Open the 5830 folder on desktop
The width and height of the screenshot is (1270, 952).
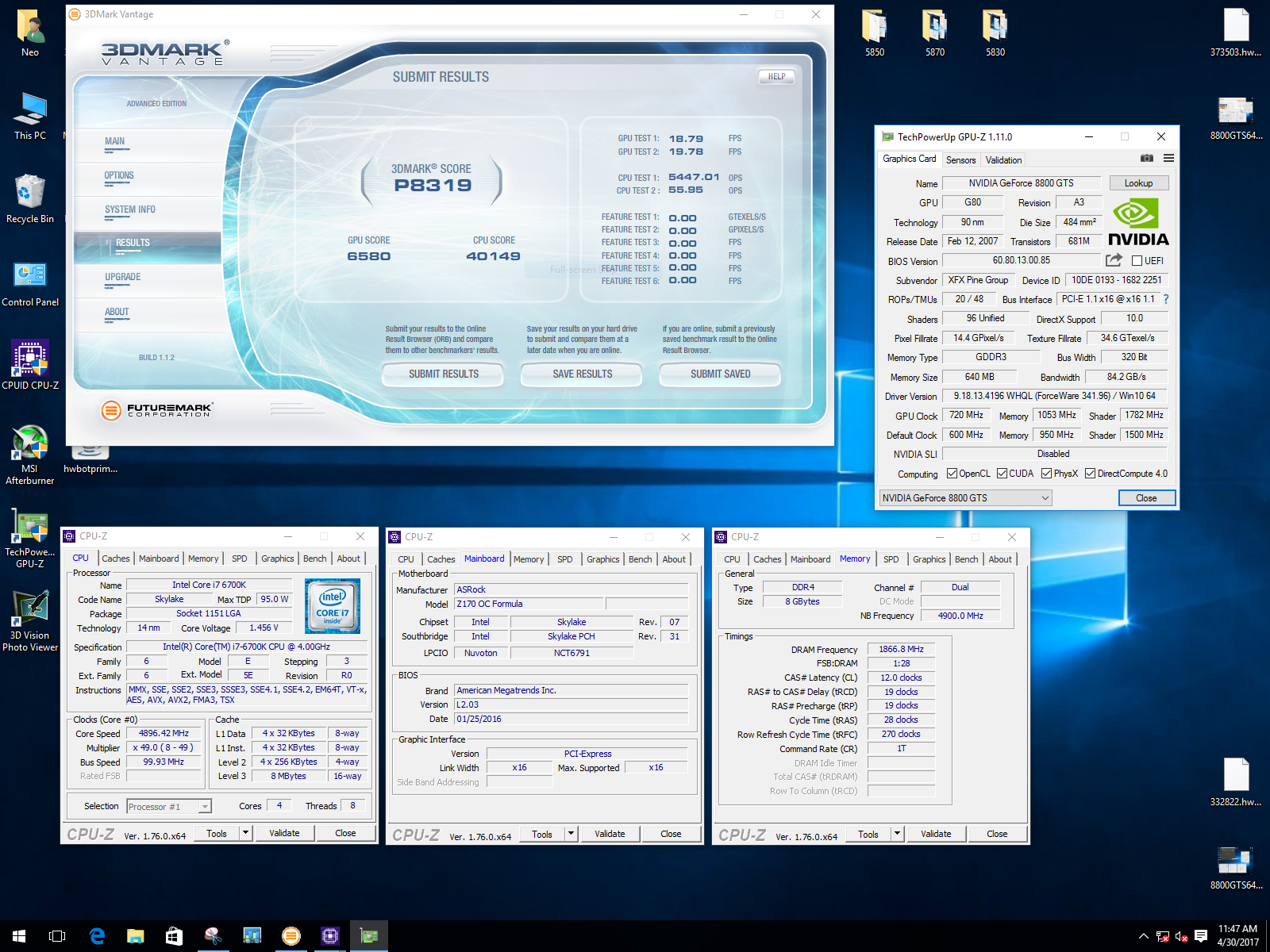tap(995, 33)
